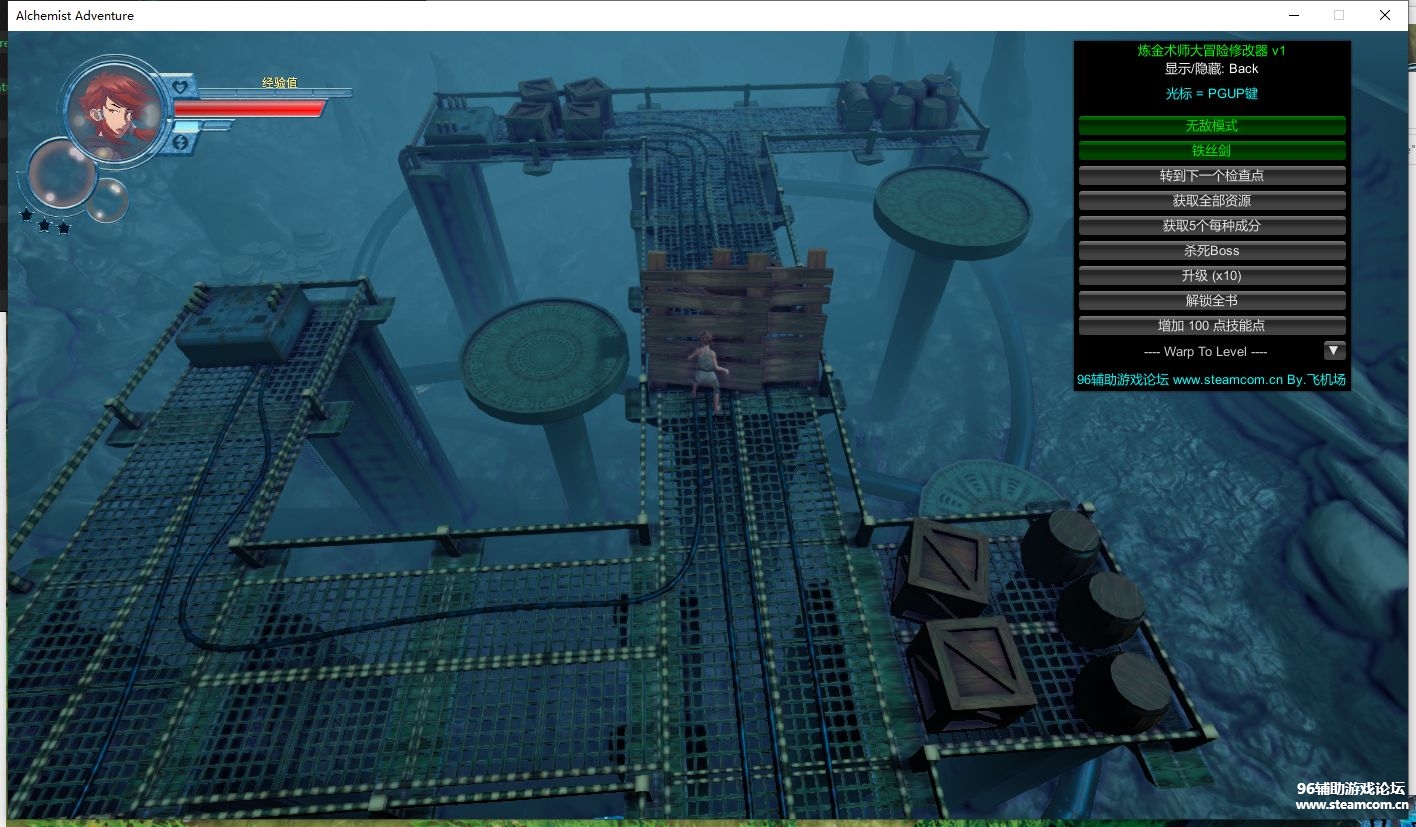Image resolution: width=1416 pixels, height=827 pixels.
Task: Click the 解锁全书 unlock button
Action: pos(1211,301)
